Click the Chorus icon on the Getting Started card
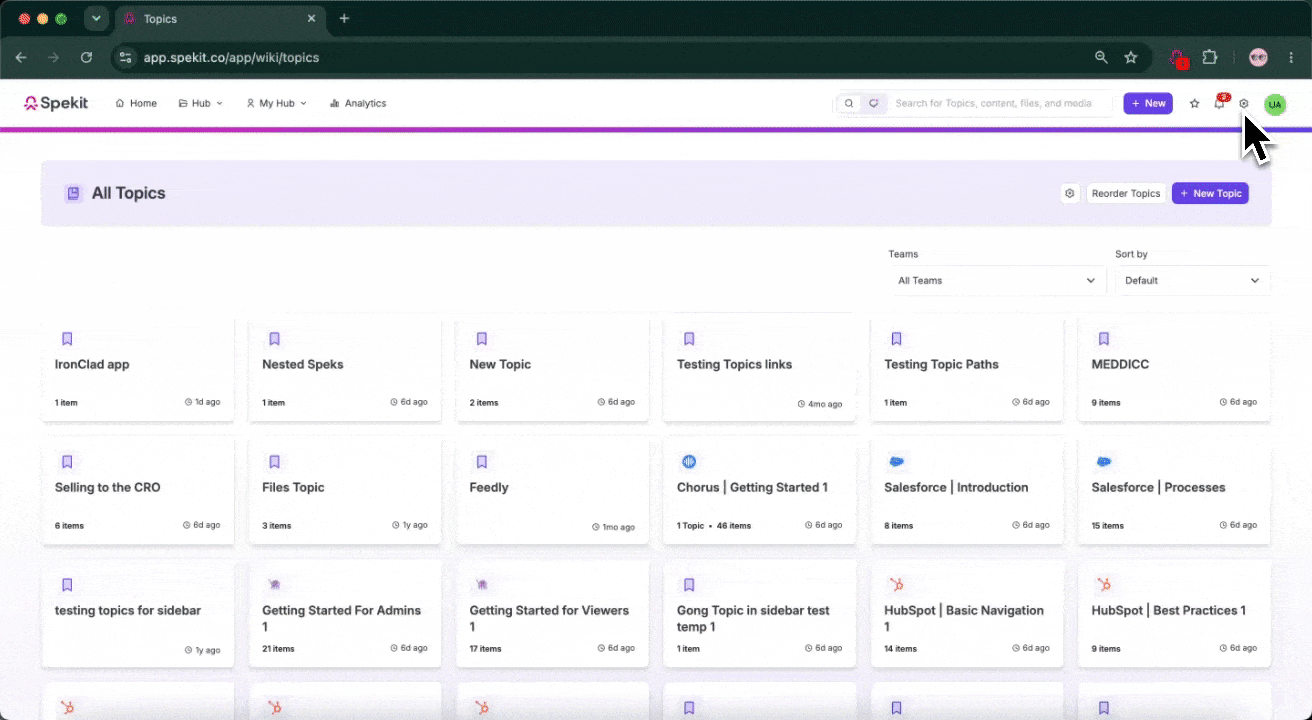 pyautogui.click(x=689, y=462)
